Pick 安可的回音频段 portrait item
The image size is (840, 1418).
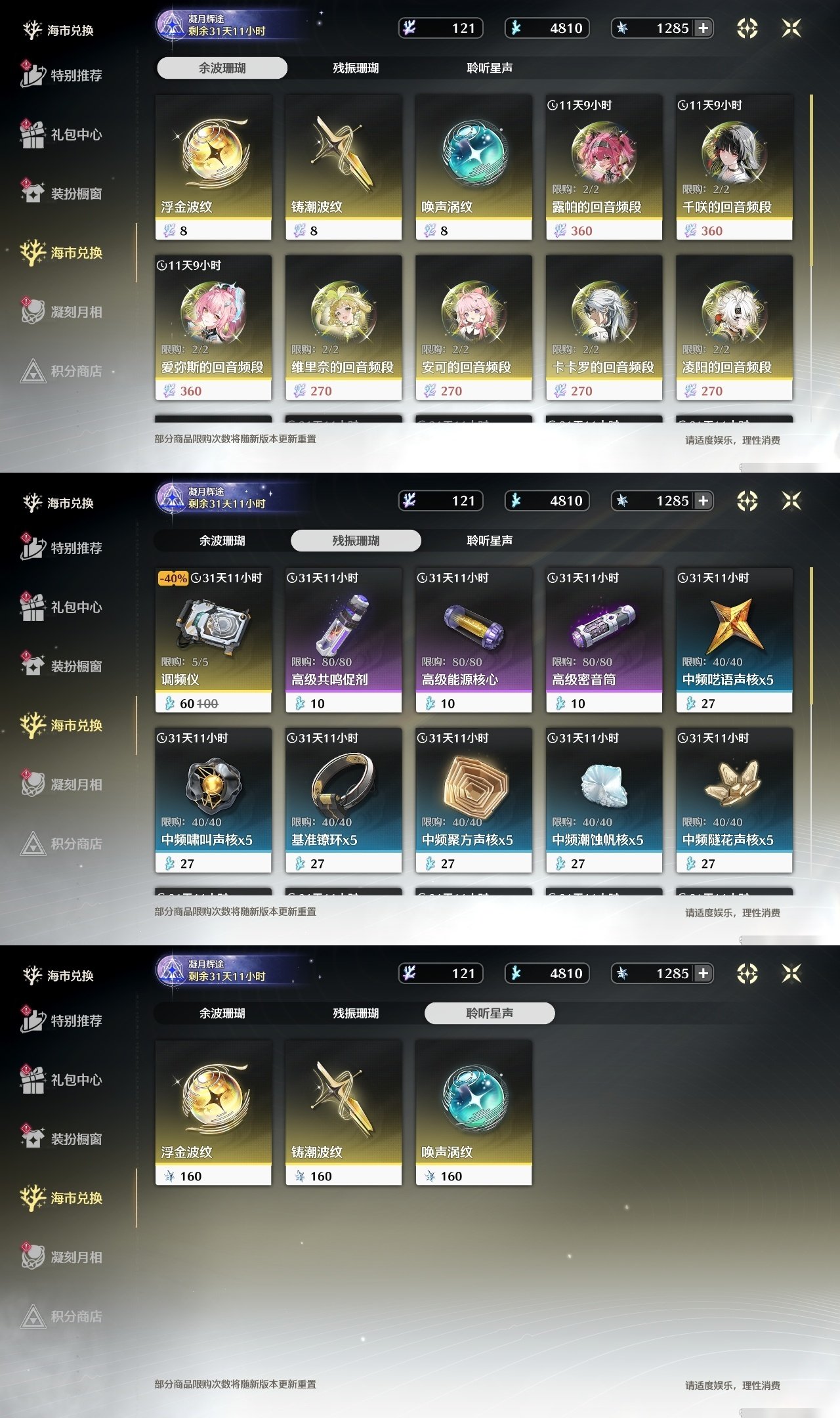474,328
